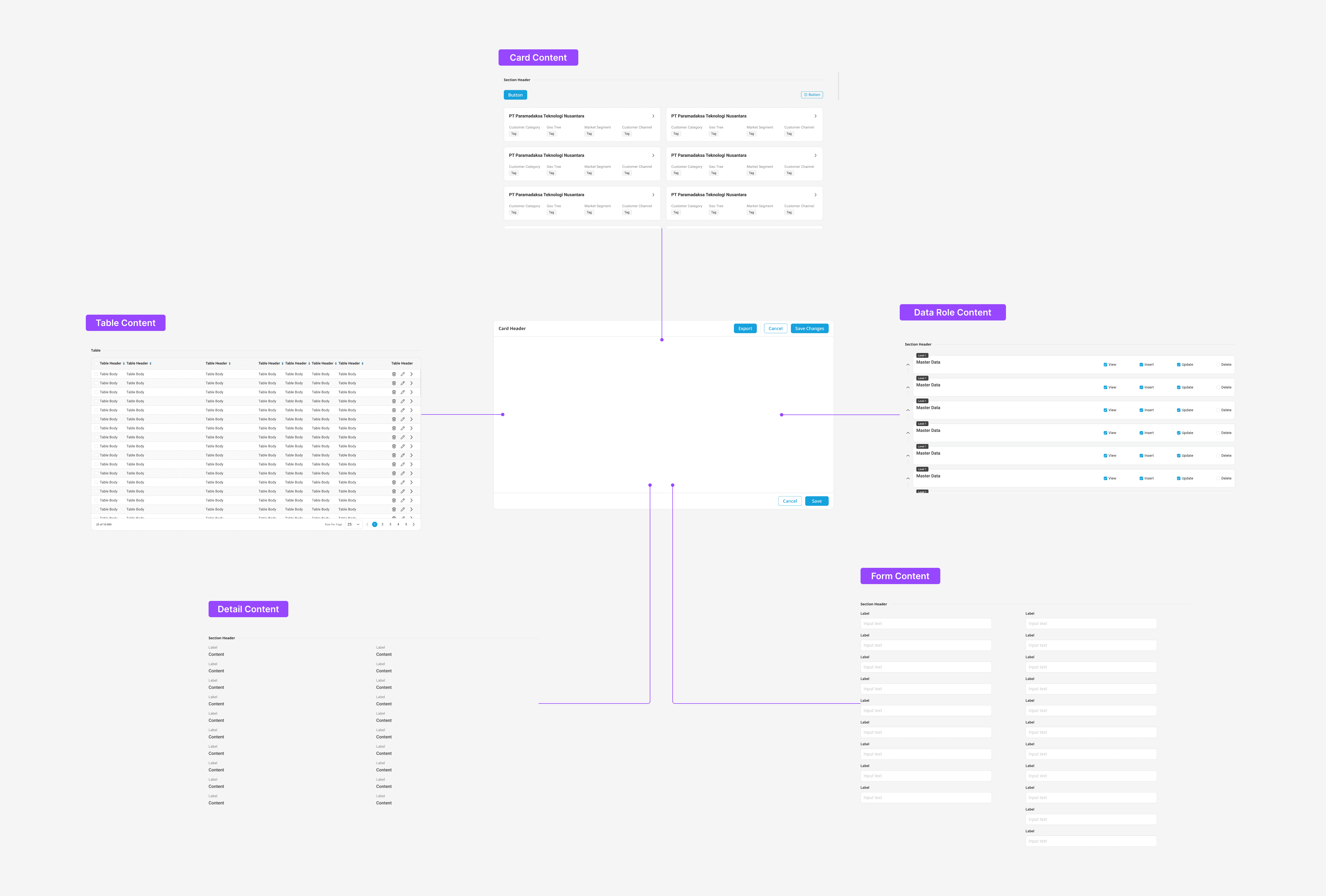
Task: Go to page 3 in table pagination
Action: click(390, 524)
